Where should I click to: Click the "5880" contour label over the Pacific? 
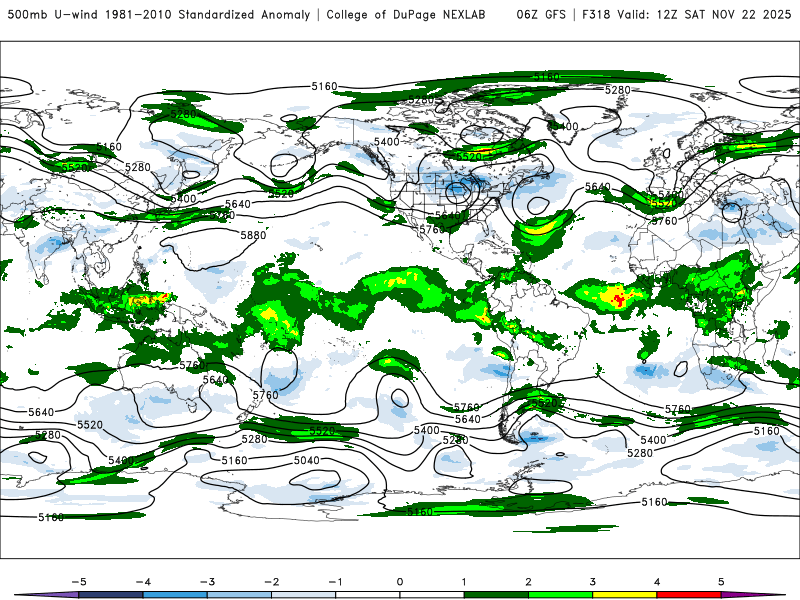coord(254,235)
